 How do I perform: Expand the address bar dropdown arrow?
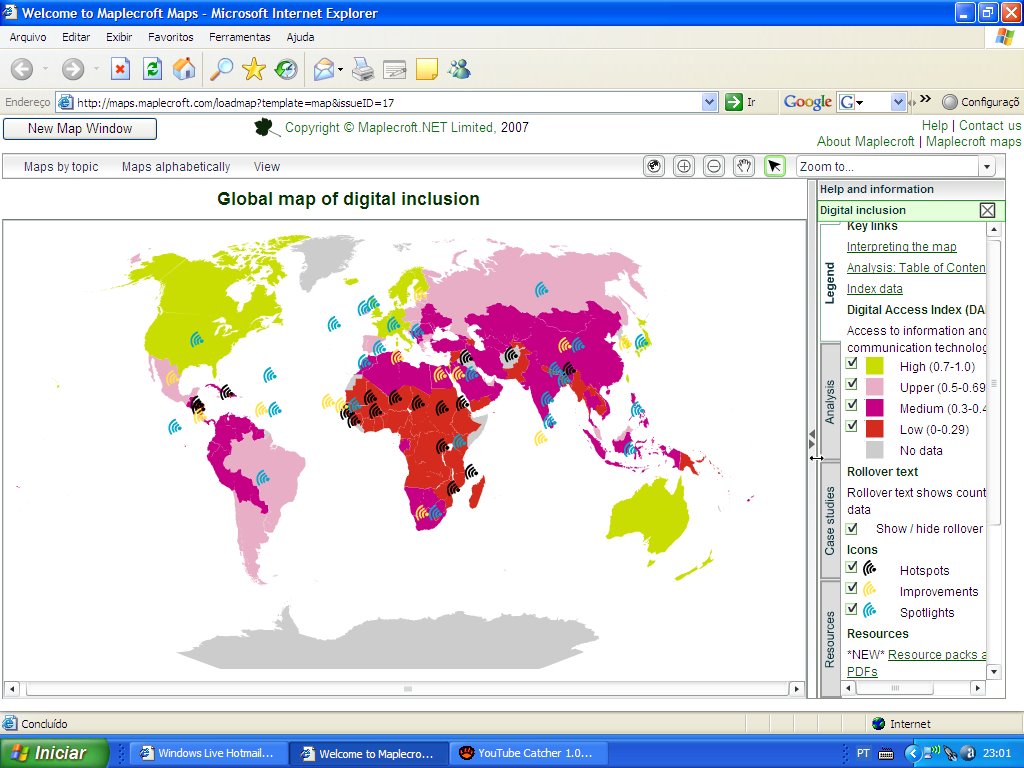tap(709, 102)
